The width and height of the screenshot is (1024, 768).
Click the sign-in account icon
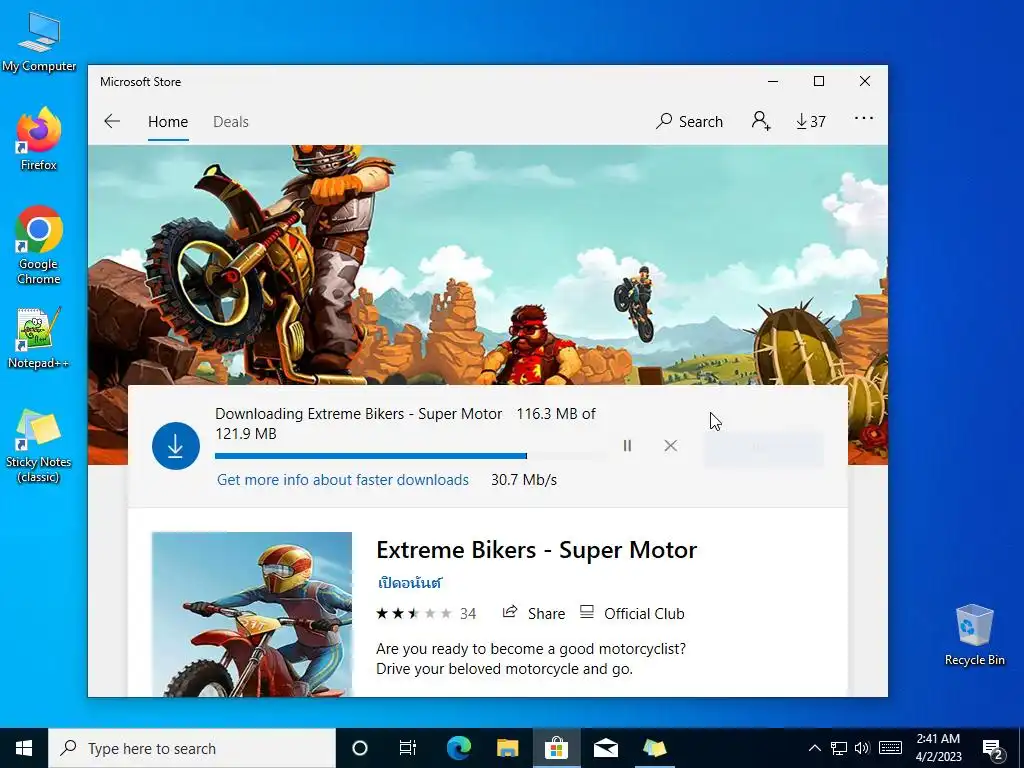[x=761, y=121]
